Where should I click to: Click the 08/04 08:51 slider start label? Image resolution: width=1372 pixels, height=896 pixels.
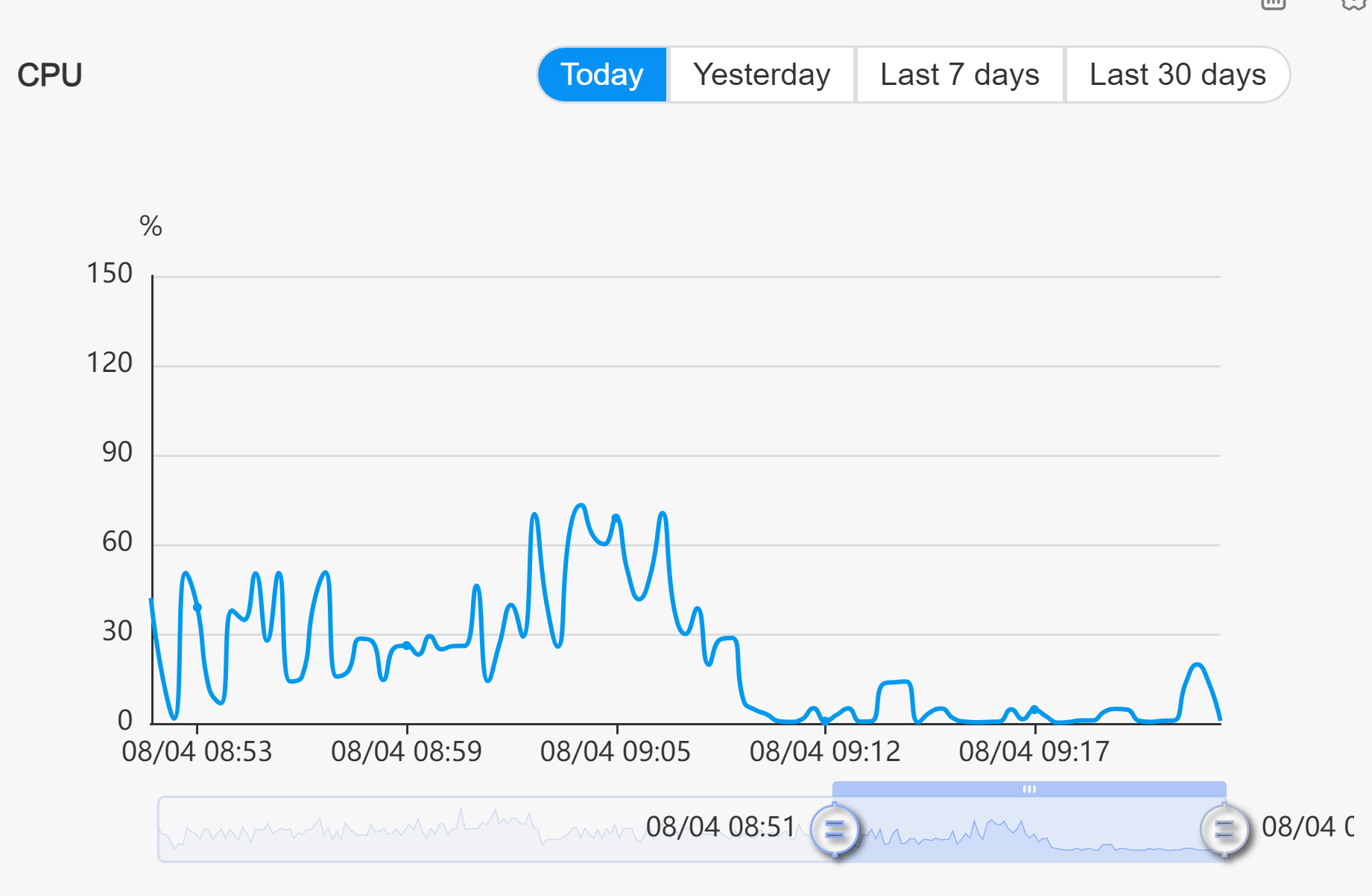tap(721, 827)
